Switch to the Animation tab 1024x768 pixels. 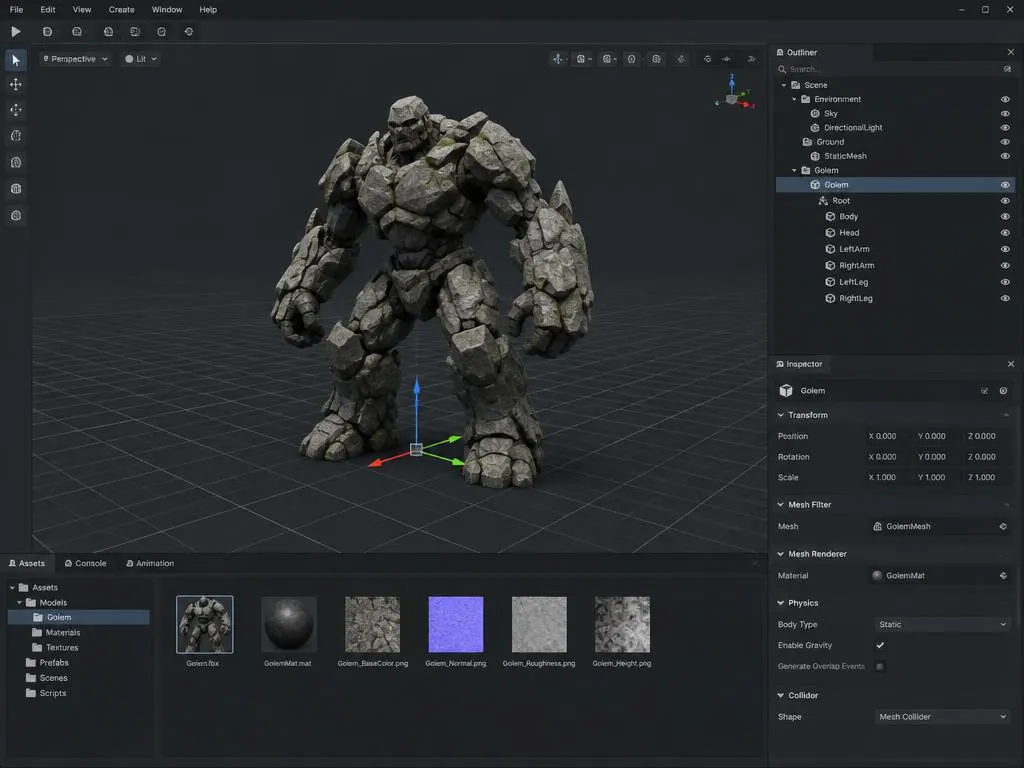150,563
